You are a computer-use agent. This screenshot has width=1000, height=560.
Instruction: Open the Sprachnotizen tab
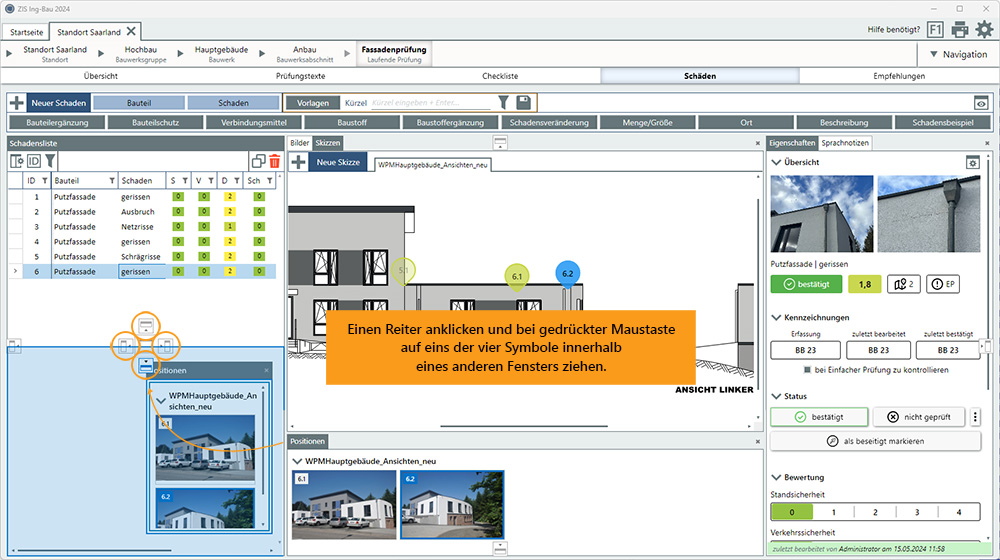pos(845,143)
